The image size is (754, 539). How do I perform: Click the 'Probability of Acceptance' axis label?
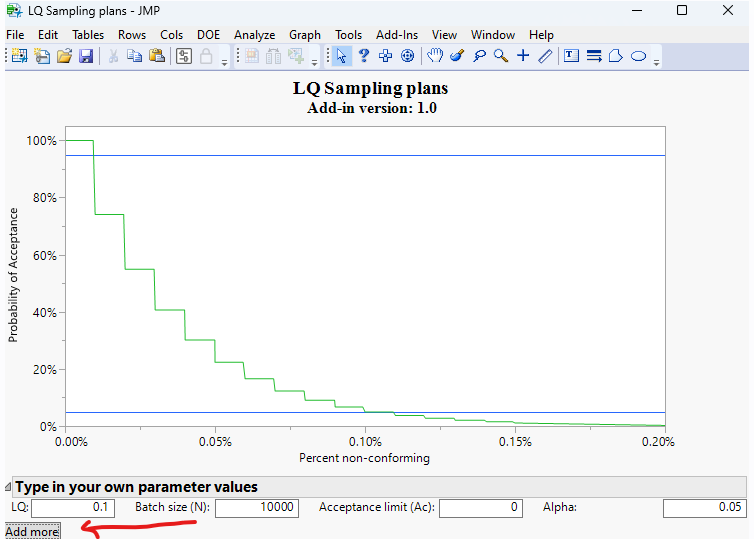(13, 275)
